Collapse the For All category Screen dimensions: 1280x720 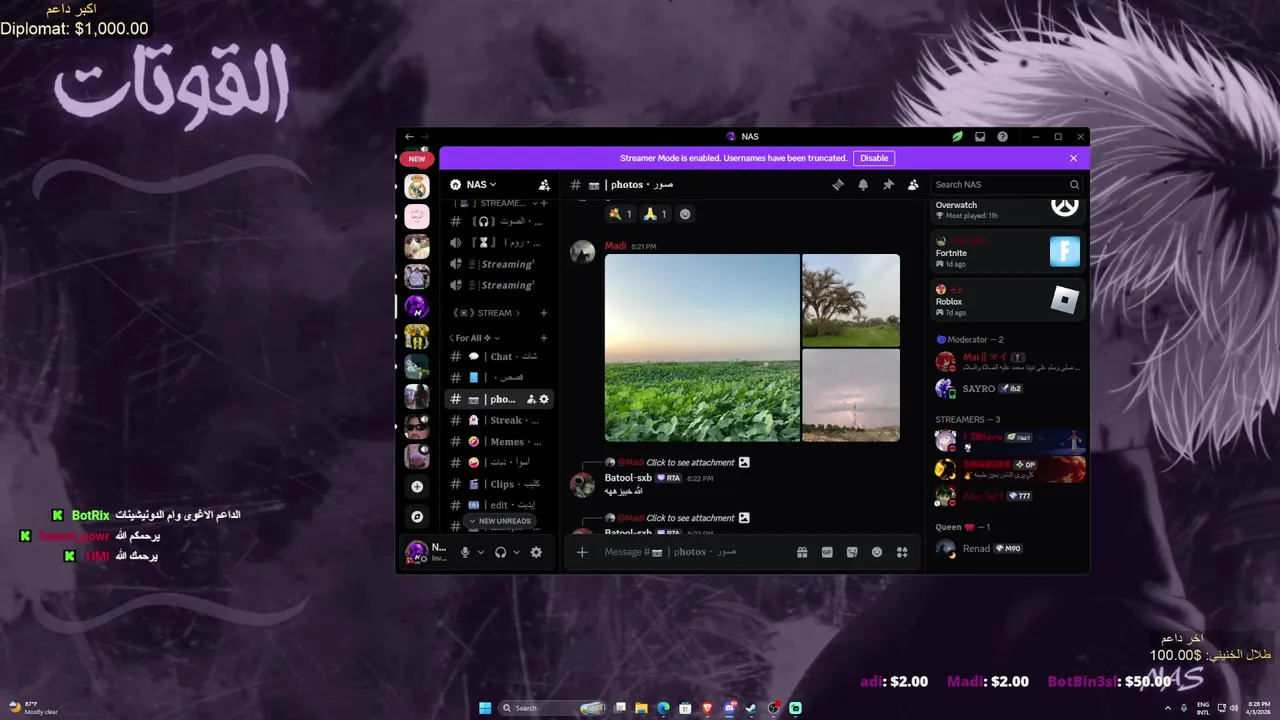pyautogui.click(x=474, y=338)
